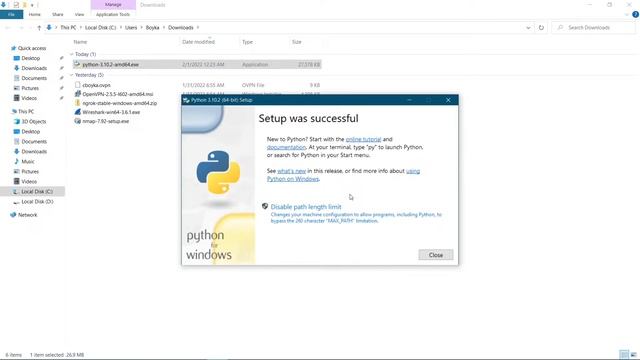Click This PC in the breadcrumb path
640x360 pixels.
click(68, 28)
